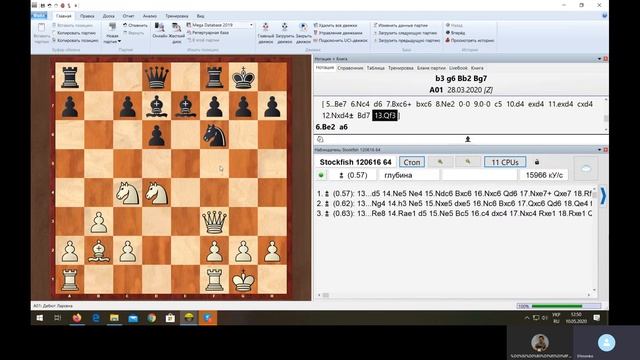Viewport: 640px width, 360px height.
Task: Expand the Новая партия dropdown arrow
Action: coord(119,42)
